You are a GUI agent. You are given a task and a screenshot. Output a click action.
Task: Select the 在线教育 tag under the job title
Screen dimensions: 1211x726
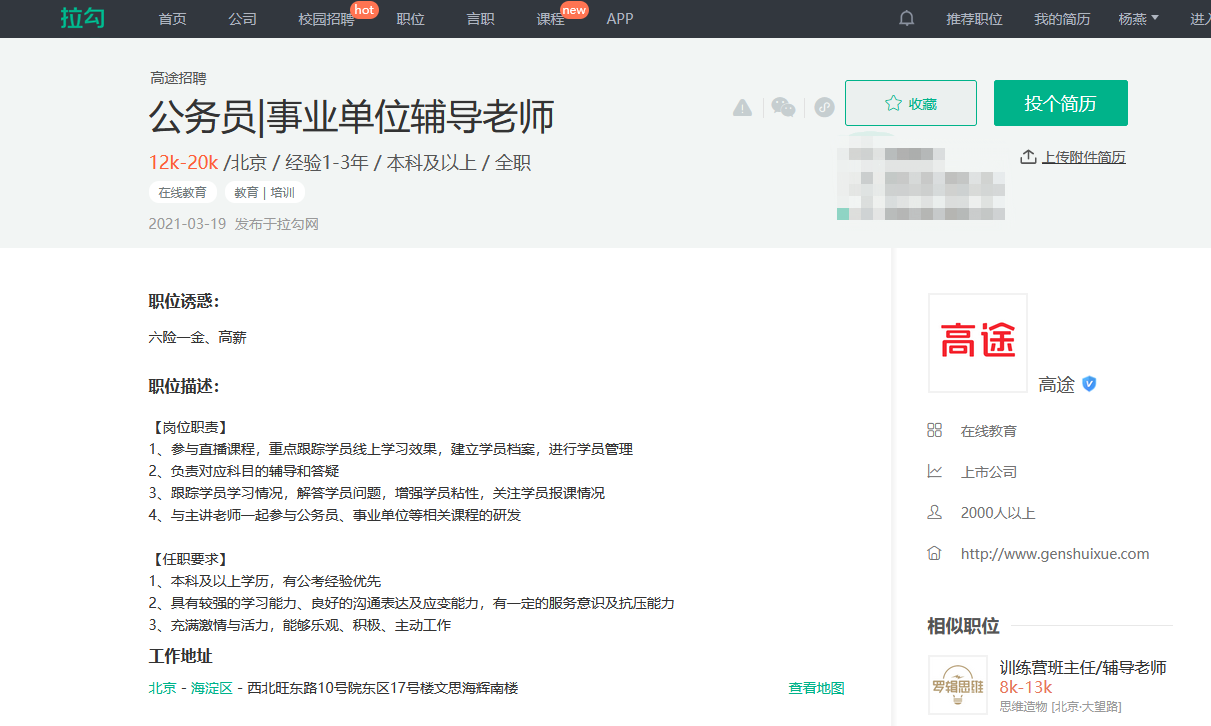pyautogui.click(x=183, y=192)
